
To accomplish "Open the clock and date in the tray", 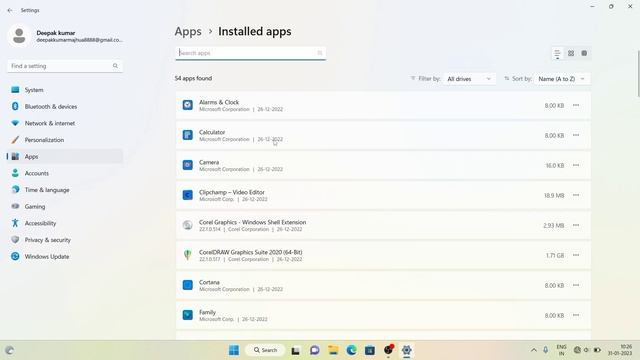I will [620, 350].
